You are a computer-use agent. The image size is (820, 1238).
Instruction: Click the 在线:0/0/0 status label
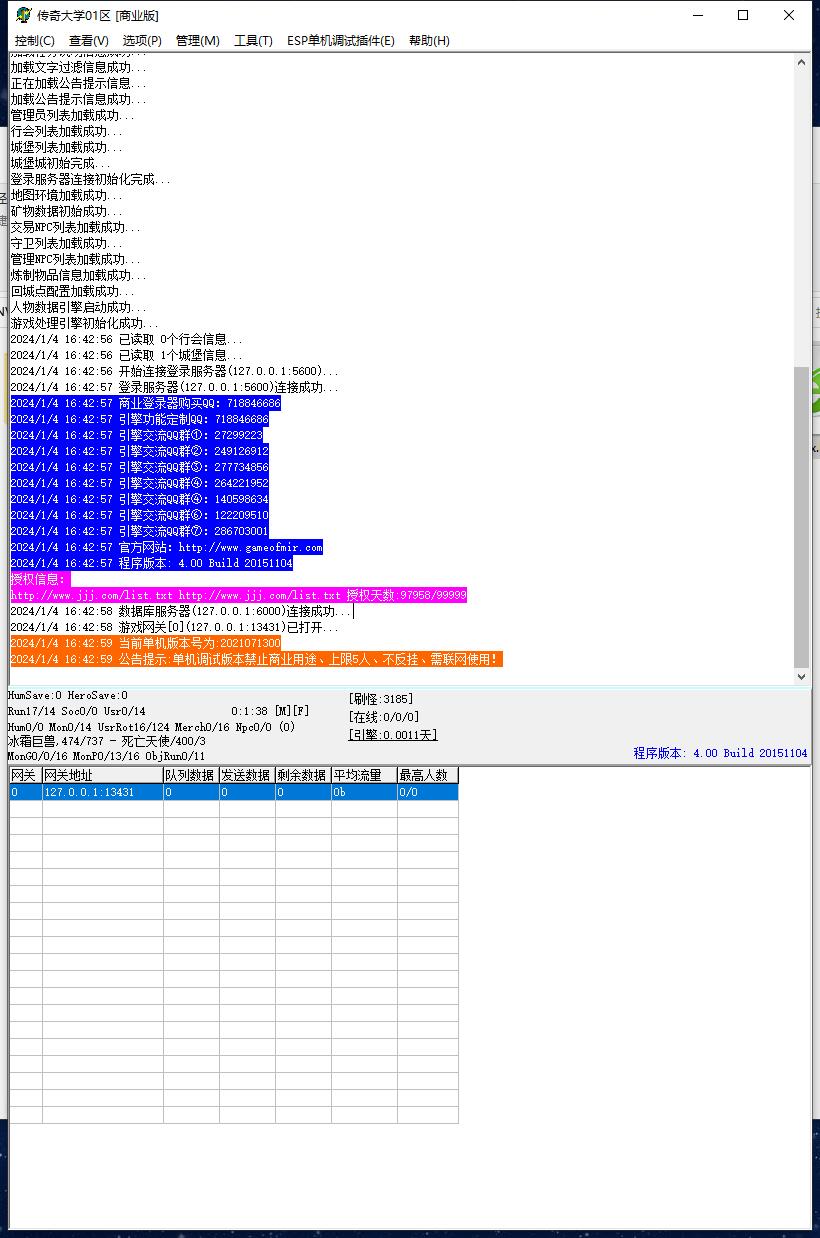384,717
